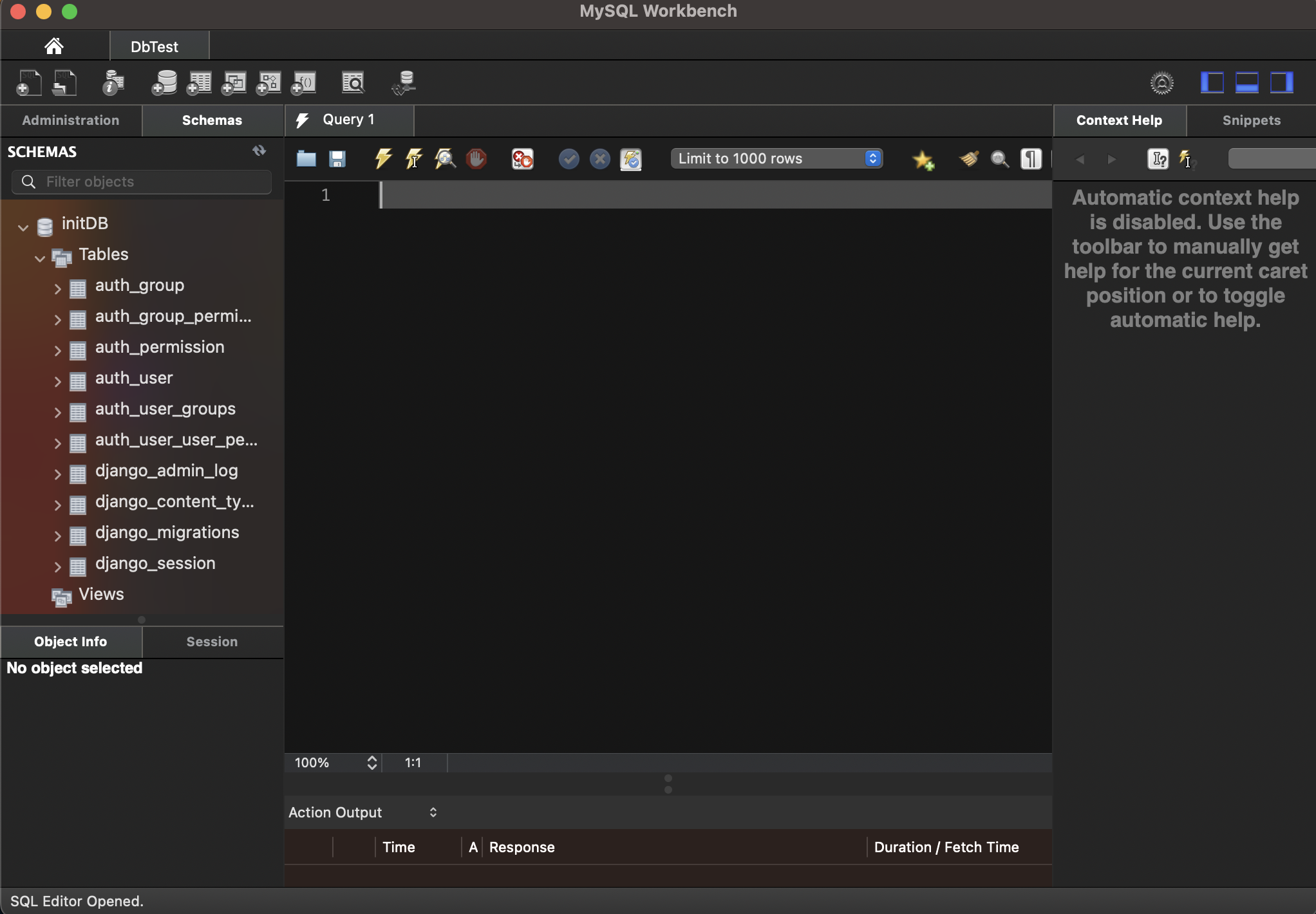Collapse the initDB schema
This screenshot has width=1316, height=914.
23,227
